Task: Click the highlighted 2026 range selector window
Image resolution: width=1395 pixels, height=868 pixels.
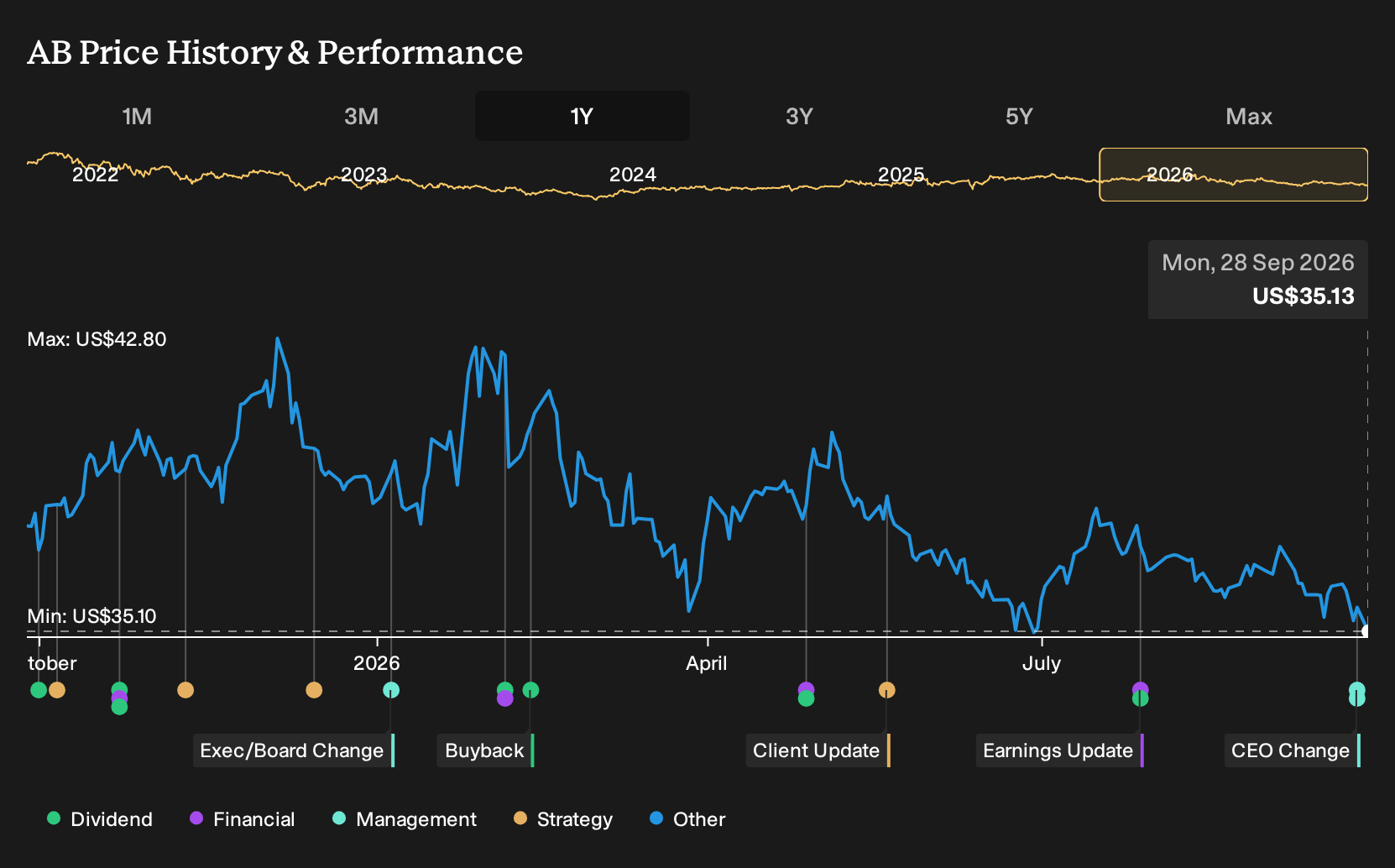Action: pyautogui.click(x=1234, y=175)
